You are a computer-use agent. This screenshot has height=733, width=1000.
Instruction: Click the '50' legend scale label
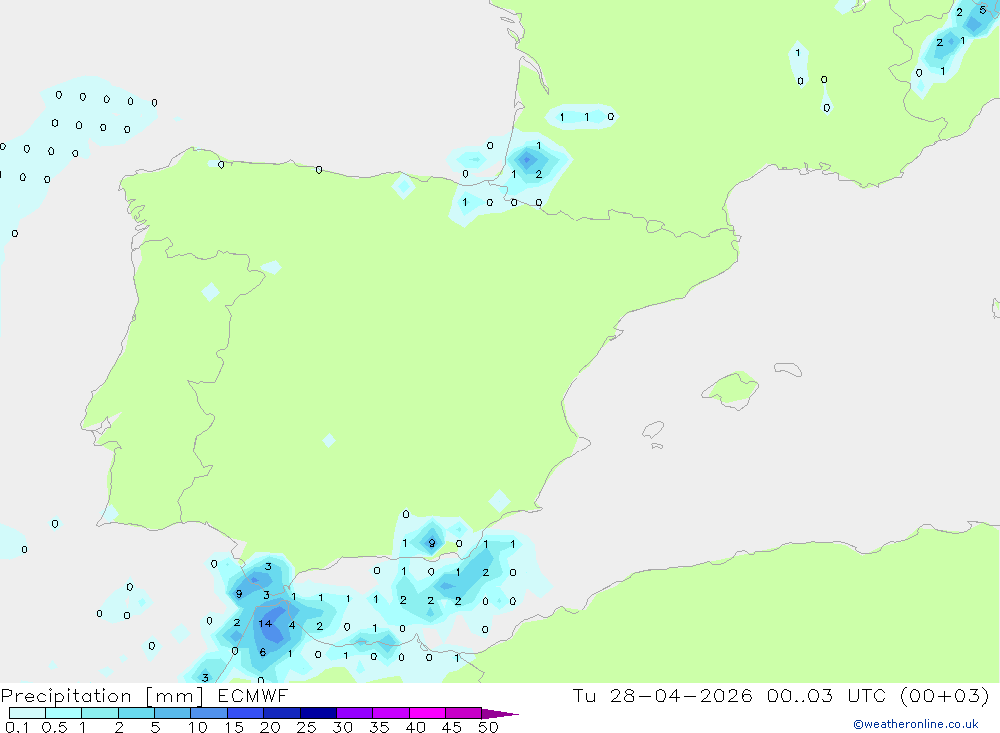tap(488, 727)
